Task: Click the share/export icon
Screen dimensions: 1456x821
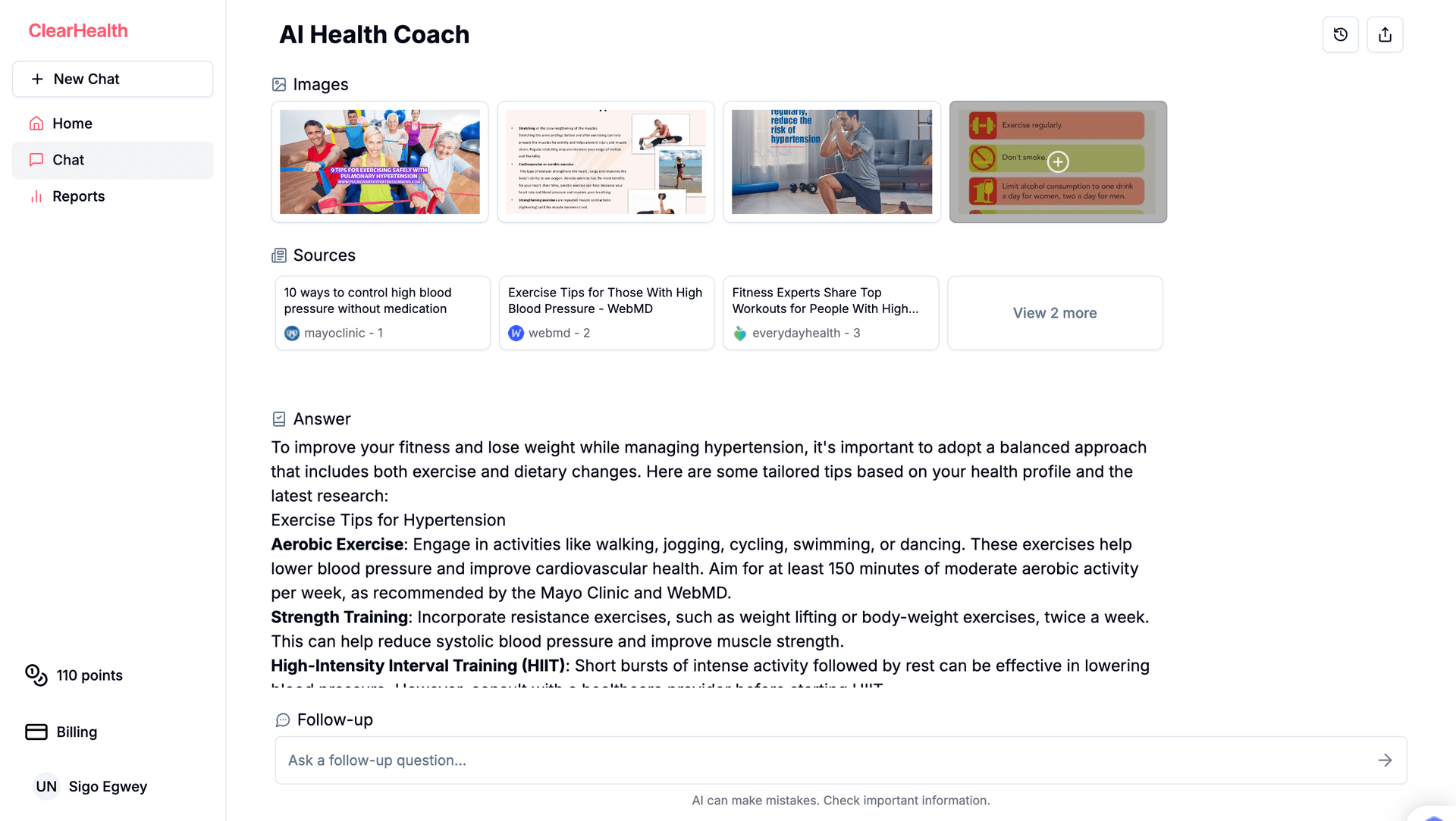Action: point(1385,34)
